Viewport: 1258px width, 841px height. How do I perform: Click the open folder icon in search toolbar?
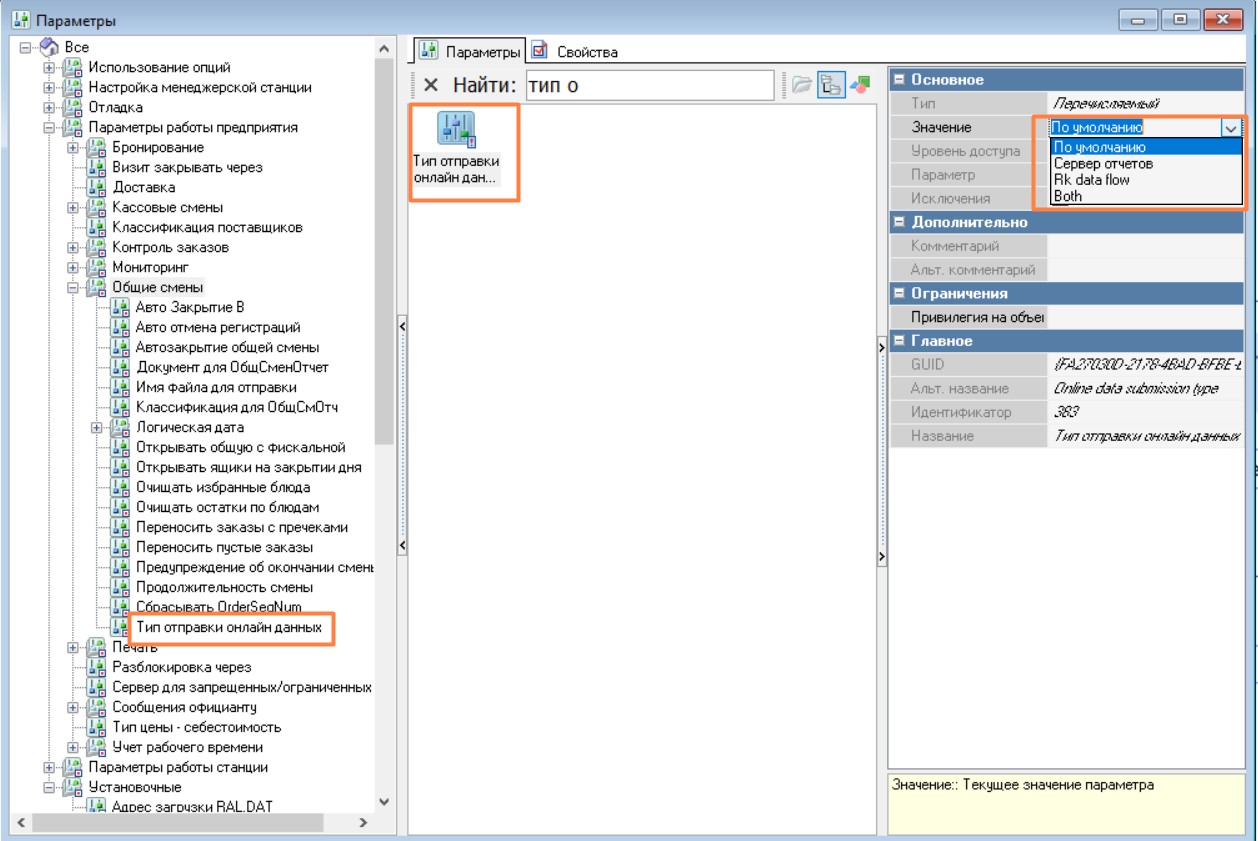point(802,86)
